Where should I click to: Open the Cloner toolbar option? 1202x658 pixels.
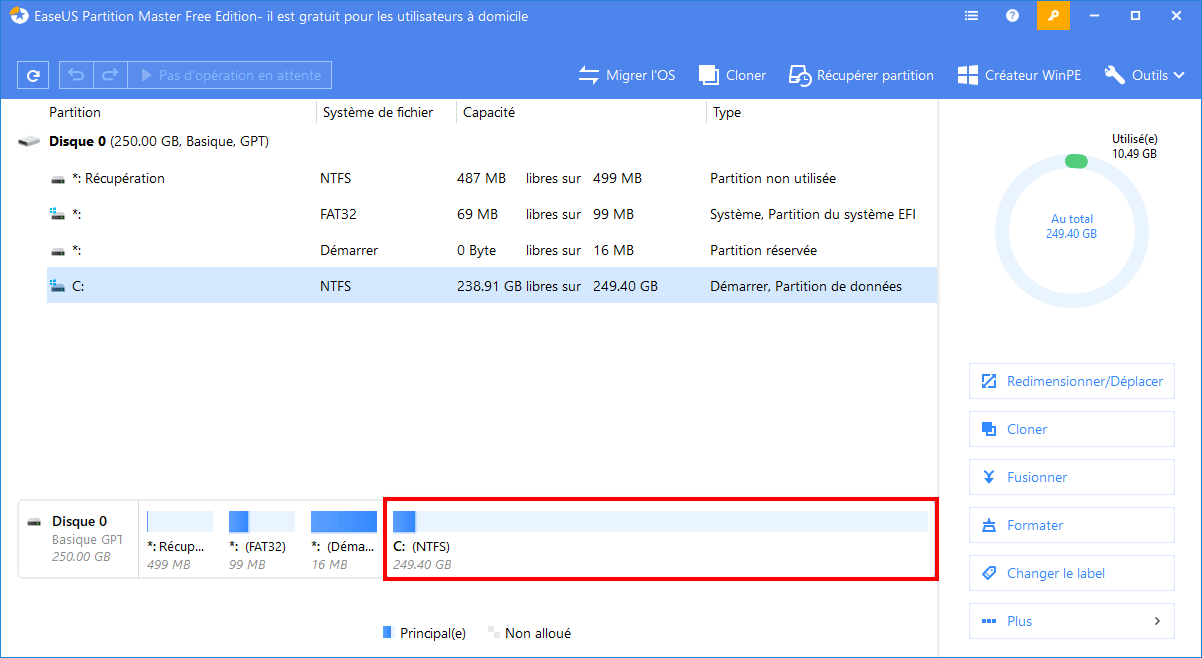[732, 75]
